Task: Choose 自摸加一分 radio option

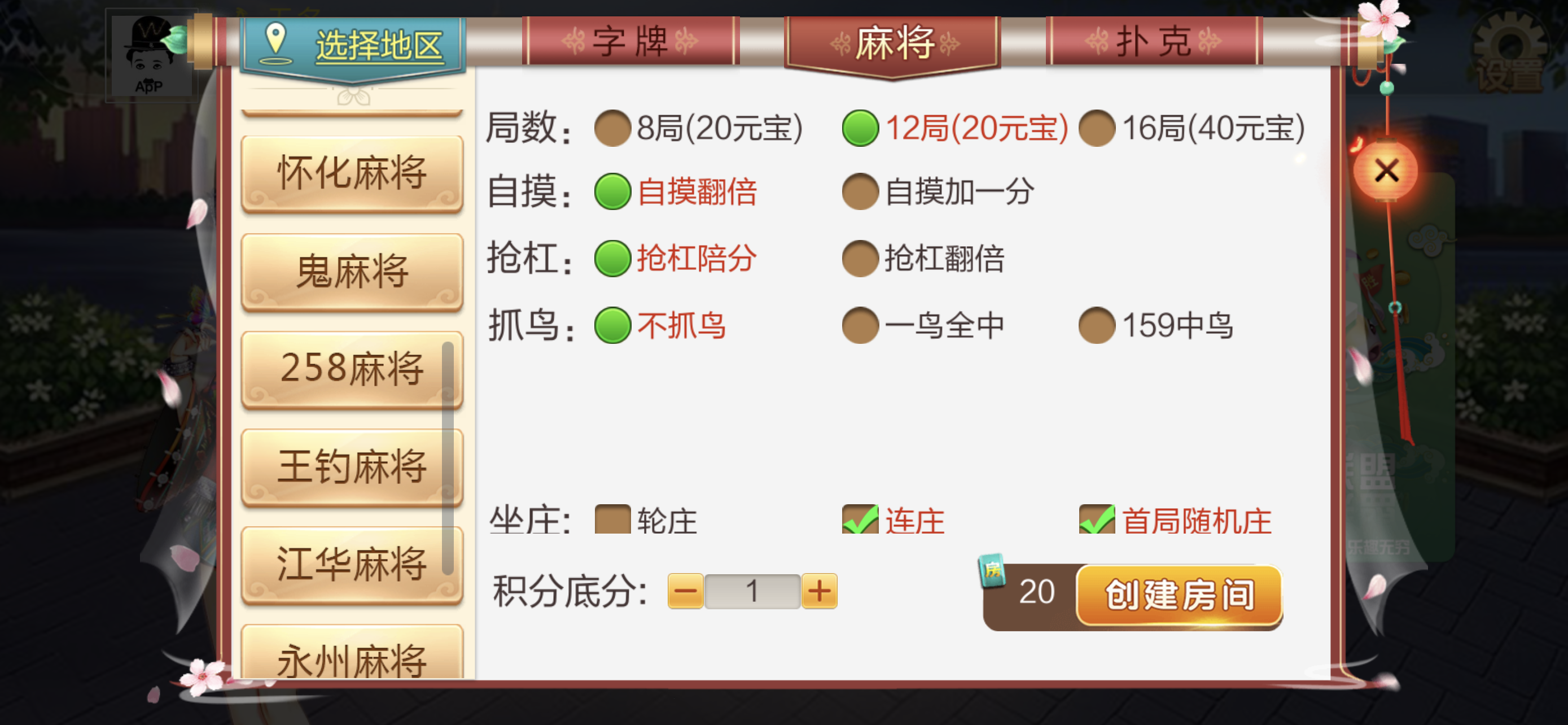Action: pos(938,192)
